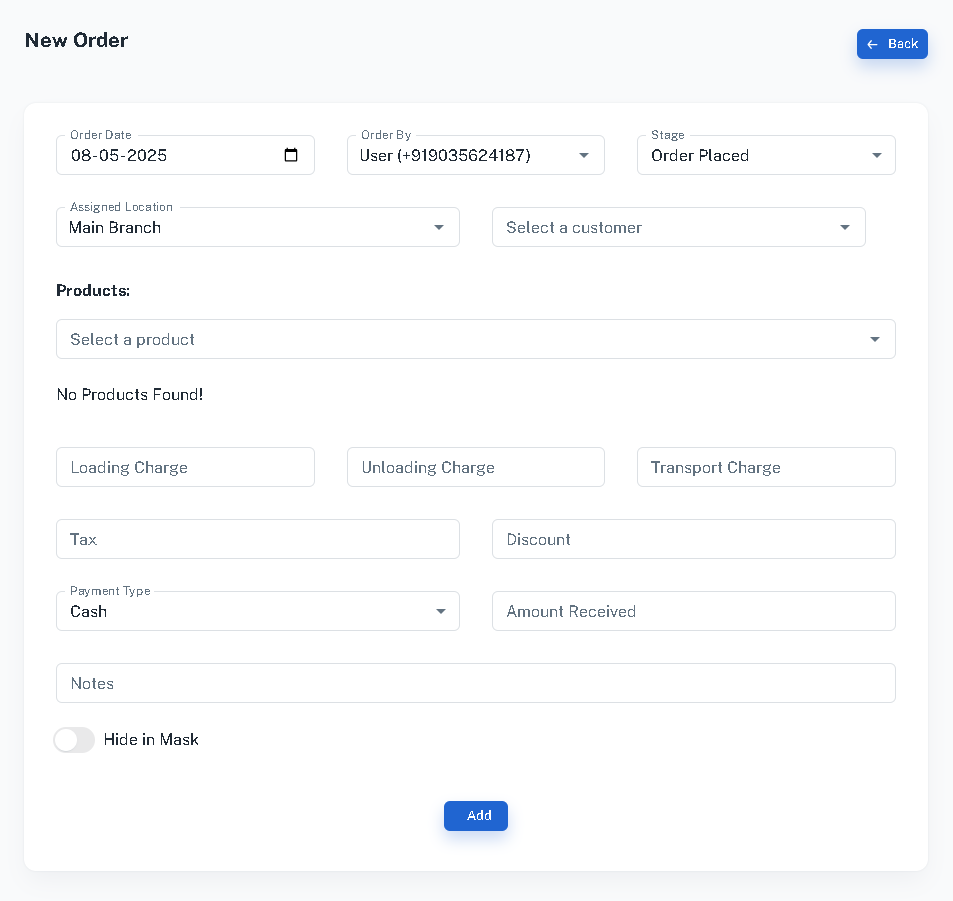Focus the Loading Charge field

(185, 467)
